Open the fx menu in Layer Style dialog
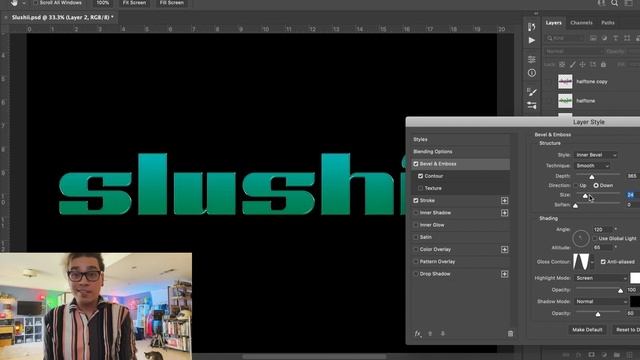This screenshot has height=360, width=640. (x=418, y=333)
